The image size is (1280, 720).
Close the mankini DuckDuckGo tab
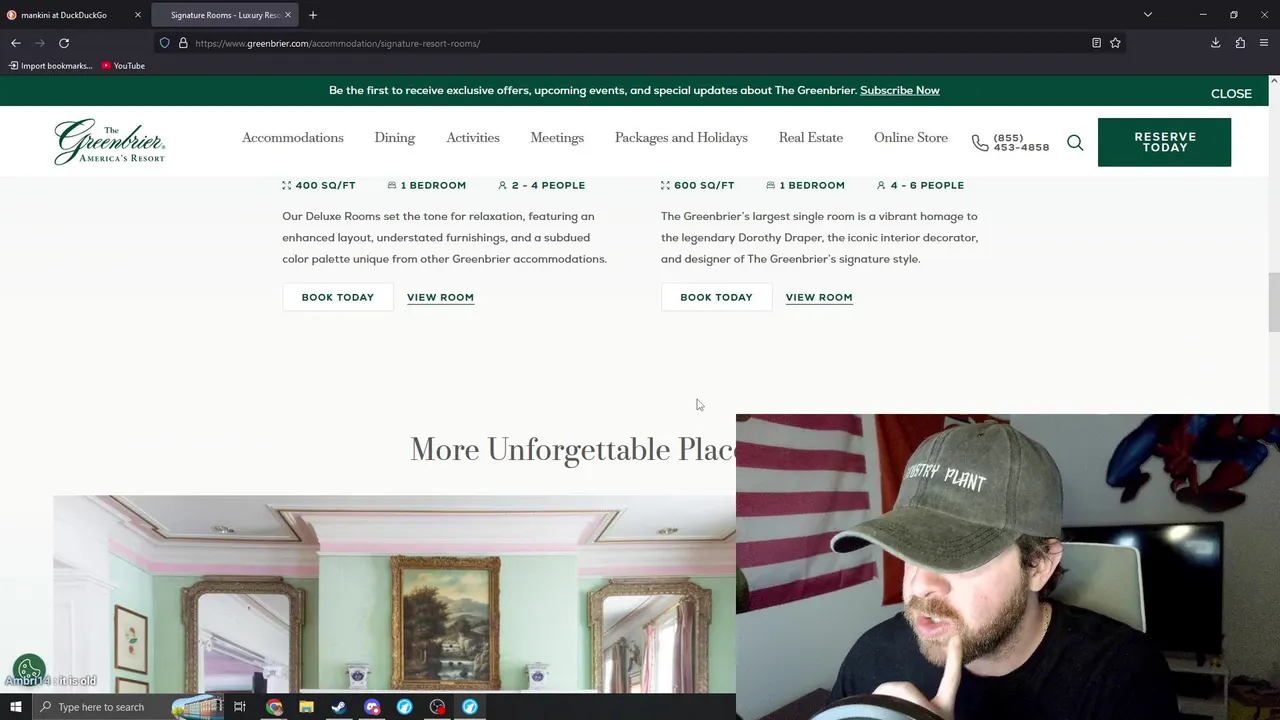(x=138, y=15)
